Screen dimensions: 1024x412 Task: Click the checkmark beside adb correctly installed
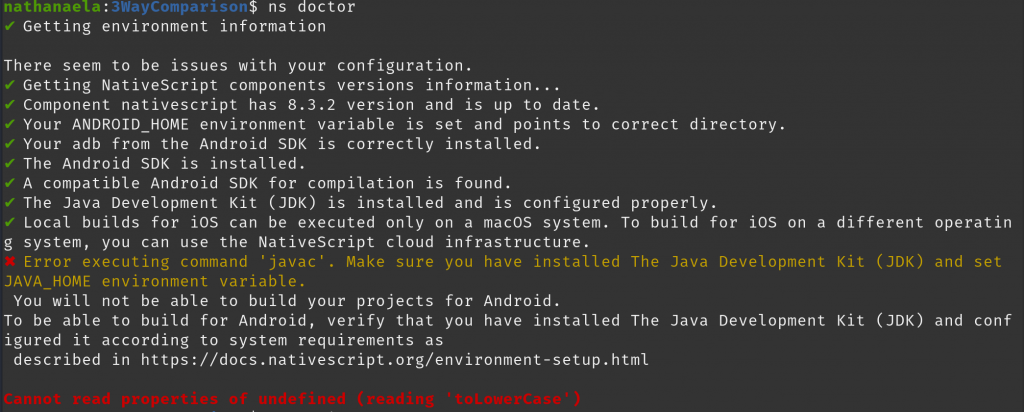coord(8,144)
